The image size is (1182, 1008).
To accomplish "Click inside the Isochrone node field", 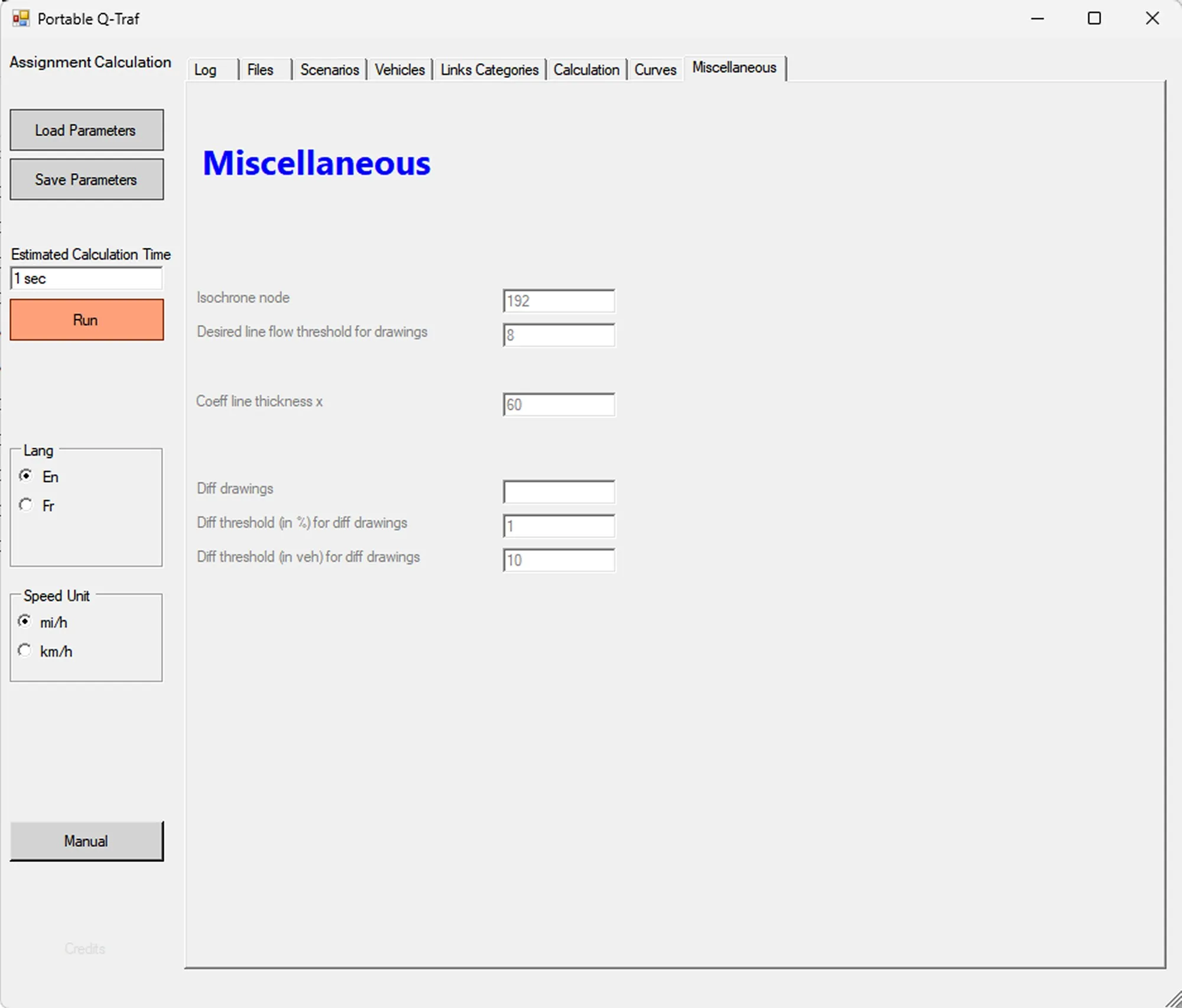I will click(x=558, y=301).
